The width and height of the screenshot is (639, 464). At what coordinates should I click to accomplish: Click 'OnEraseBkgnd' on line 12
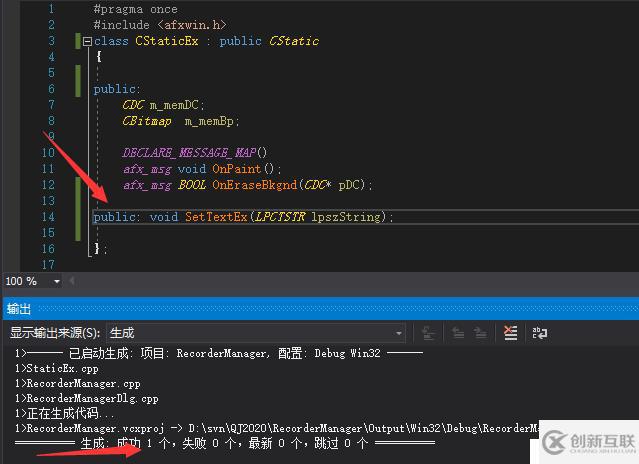pos(255,185)
